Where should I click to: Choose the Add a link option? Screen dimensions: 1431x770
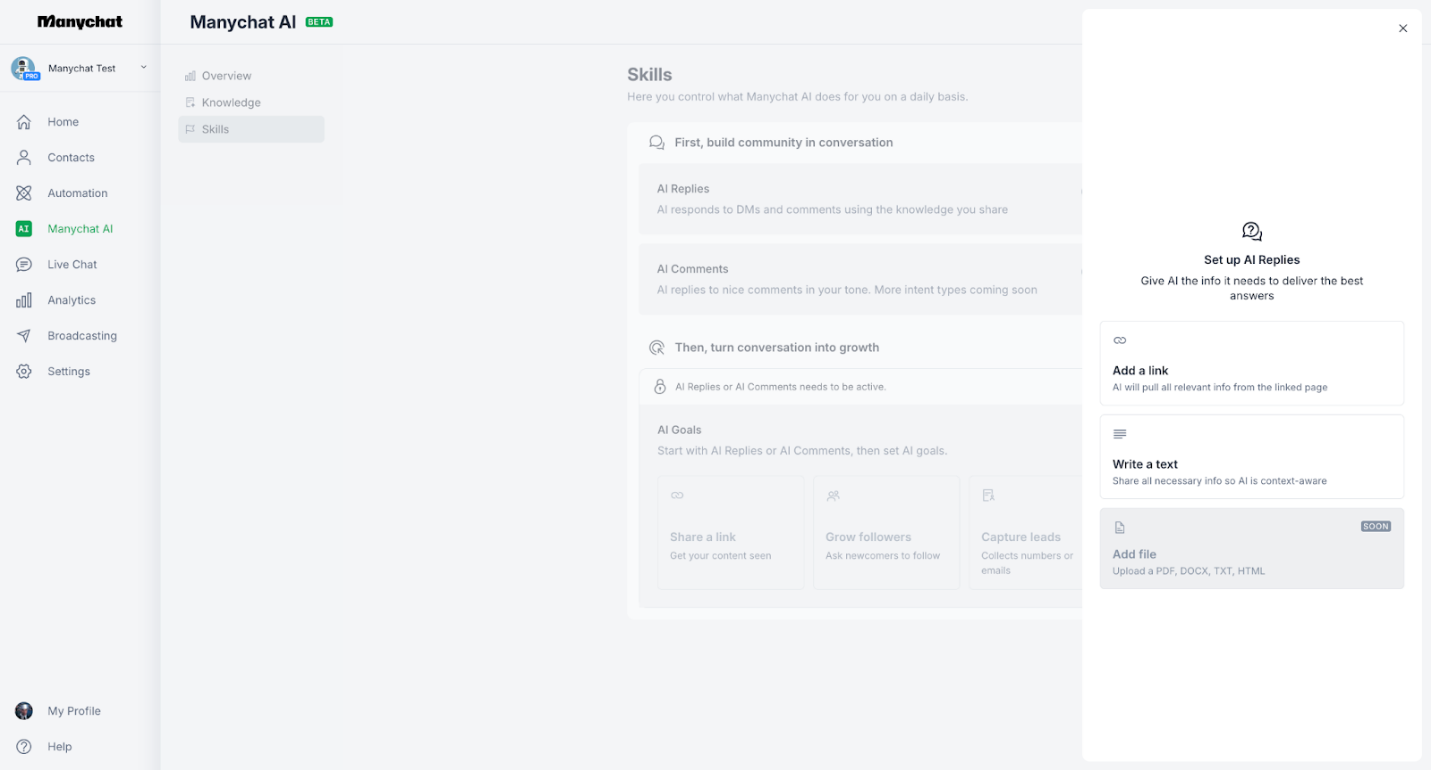[x=1251, y=363]
